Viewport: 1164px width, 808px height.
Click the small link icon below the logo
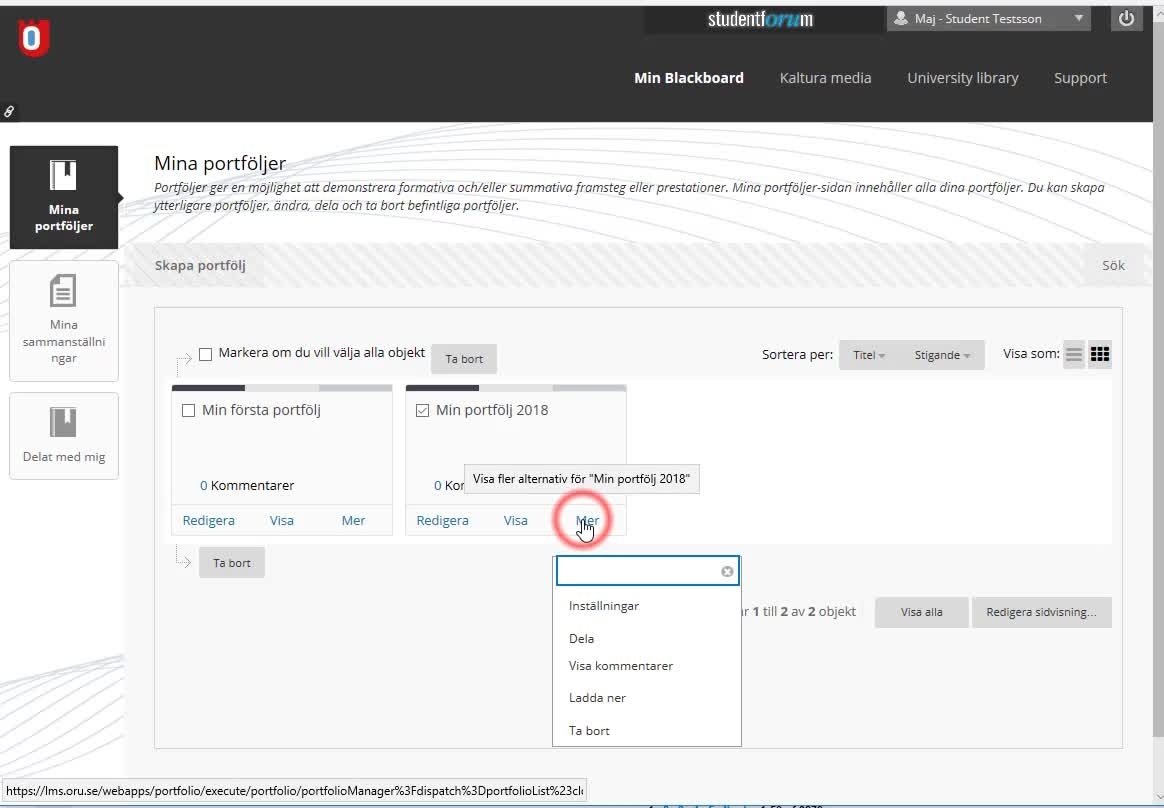(x=9, y=111)
